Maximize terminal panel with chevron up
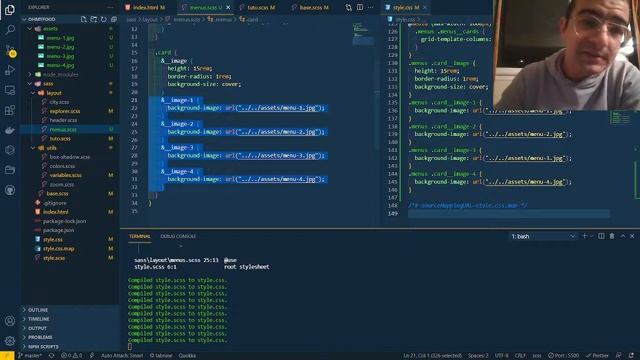Screen dimensions: 640x360 [x=622, y=236]
